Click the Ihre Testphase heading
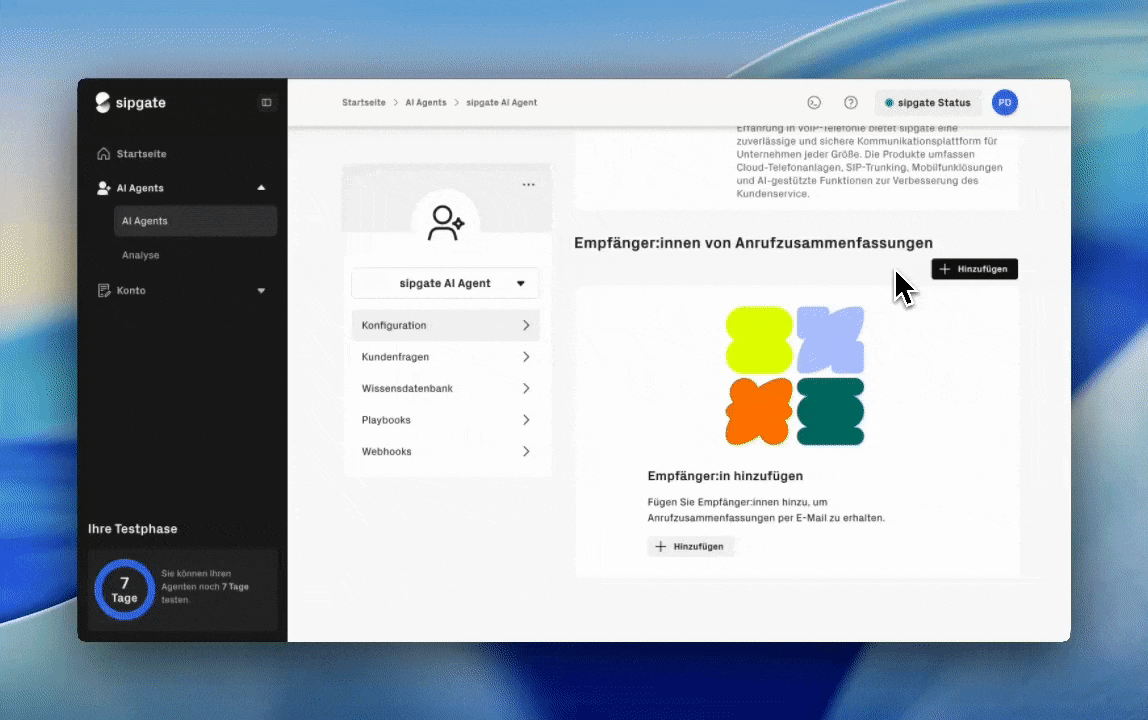Viewport: 1148px width, 720px height. 133,529
